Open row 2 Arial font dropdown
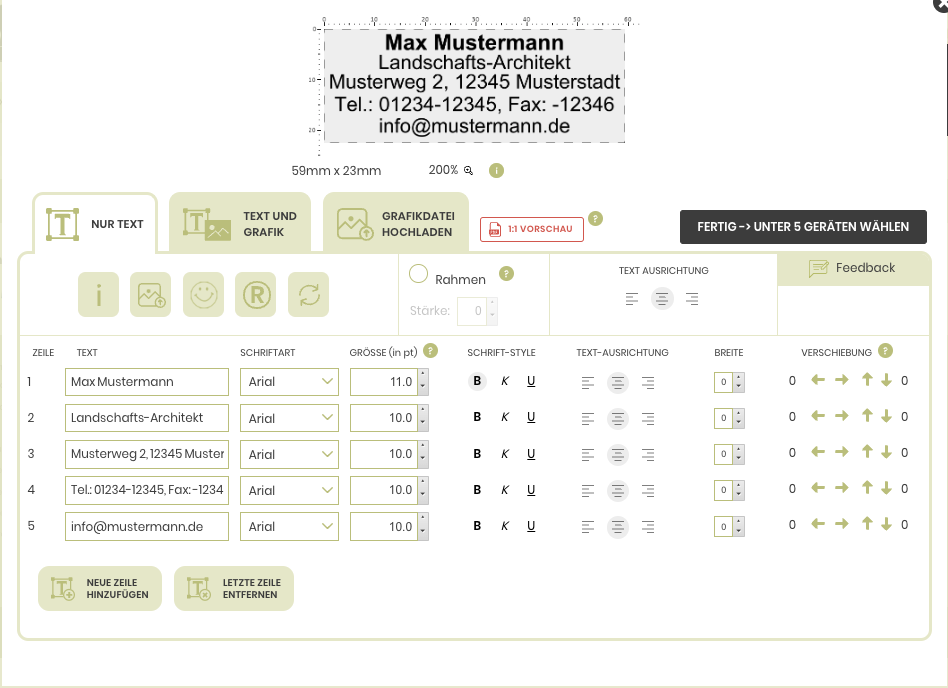The image size is (948, 688). click(x=289, y=418)
